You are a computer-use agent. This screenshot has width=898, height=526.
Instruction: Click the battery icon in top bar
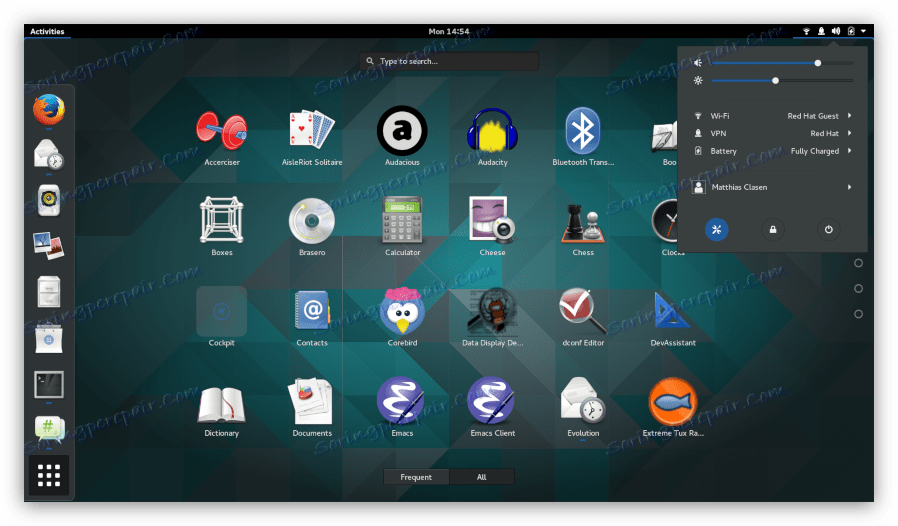point(851,32)
